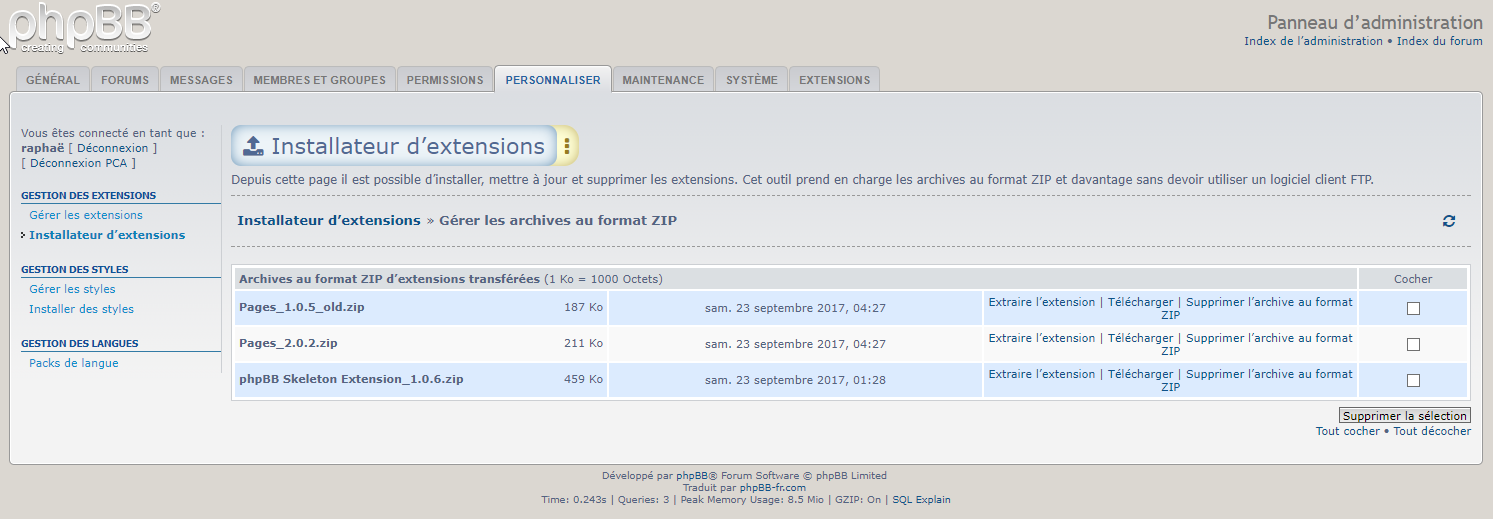Viewport: 1493px width, 519px height.
Task: Tick the checkbox for Pages_2.0.2.zip
Action: [x=1413, y=345]
